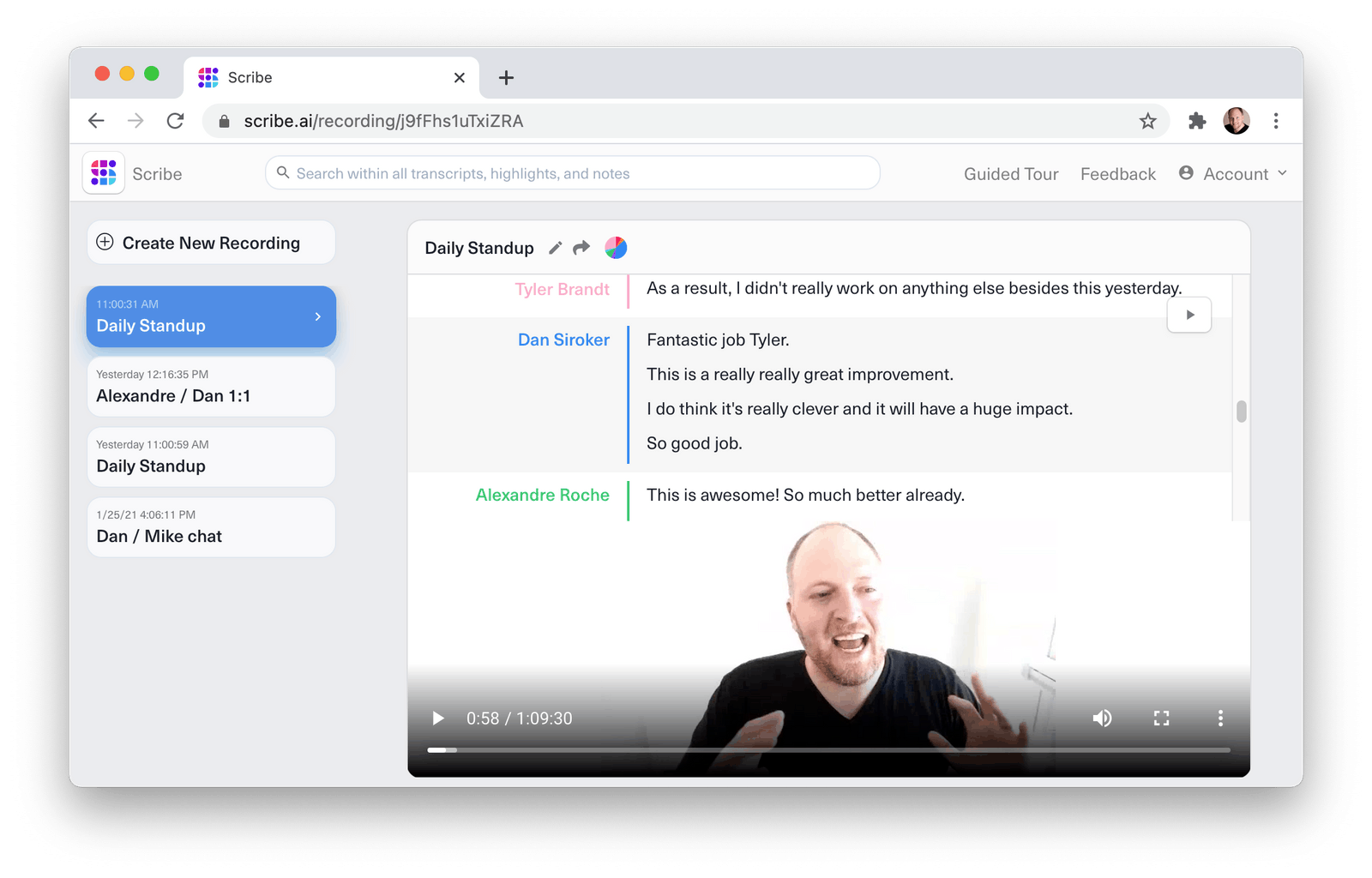Open the 11:00:31 AM Daily Standup recording
1372x878 pixels.
click(x=211, y=316)
